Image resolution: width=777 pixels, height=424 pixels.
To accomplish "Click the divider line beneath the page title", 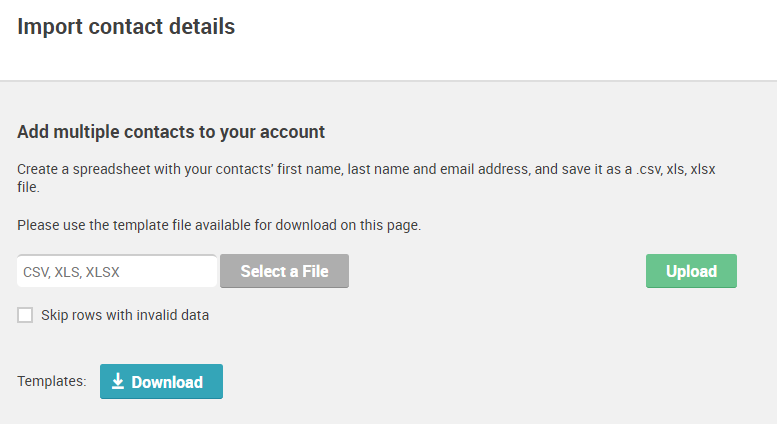I will tap(388, 80).
